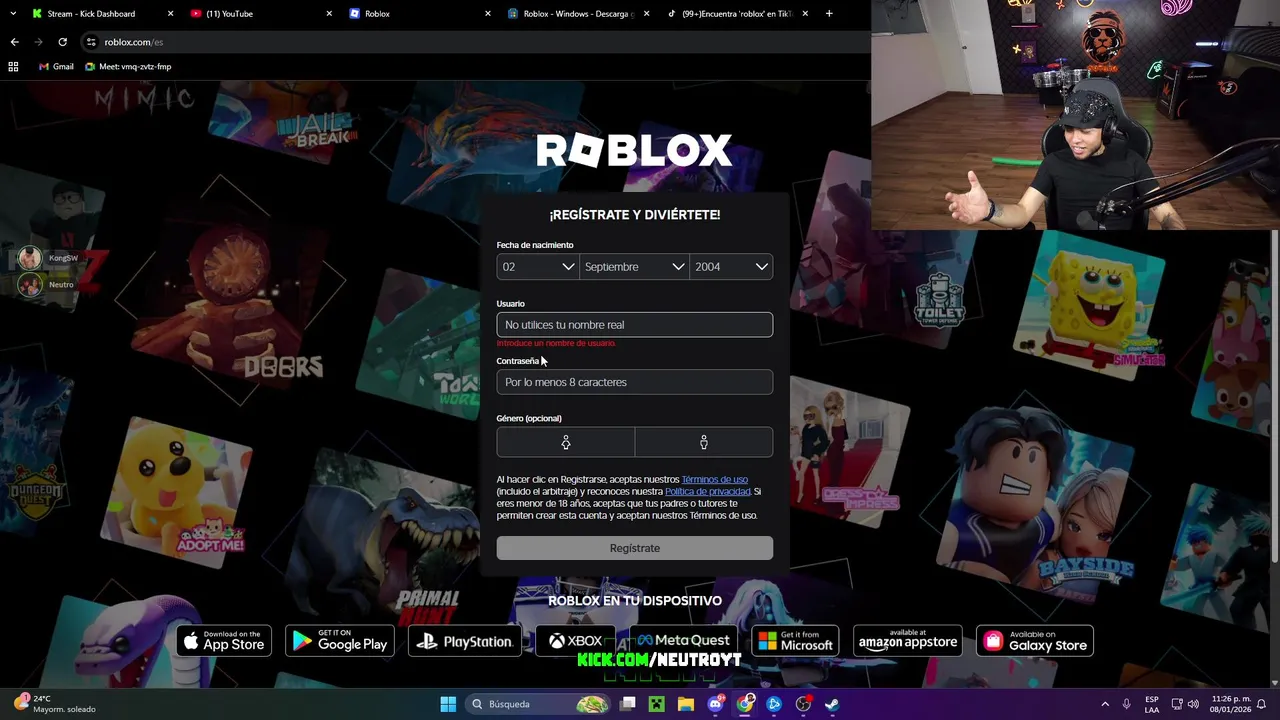The width and height of the screenshot is (1280, 720).
Task: Open the month dropdown showing Septiembre
Action: (x=634, y=267)
